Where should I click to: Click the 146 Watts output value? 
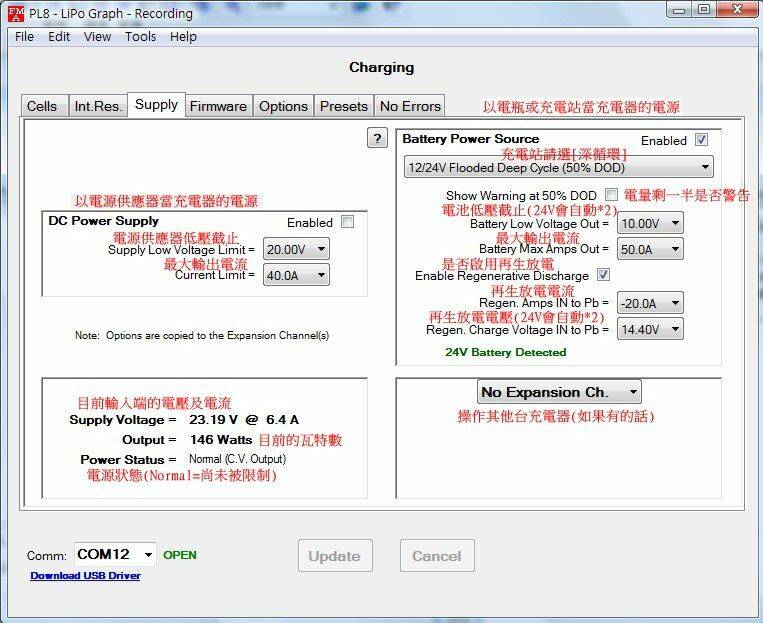coord(221,440)
